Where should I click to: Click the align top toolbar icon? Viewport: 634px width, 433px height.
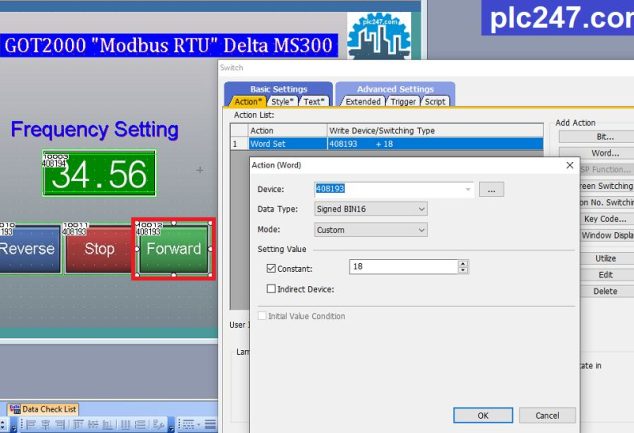[x=78, y=425]
